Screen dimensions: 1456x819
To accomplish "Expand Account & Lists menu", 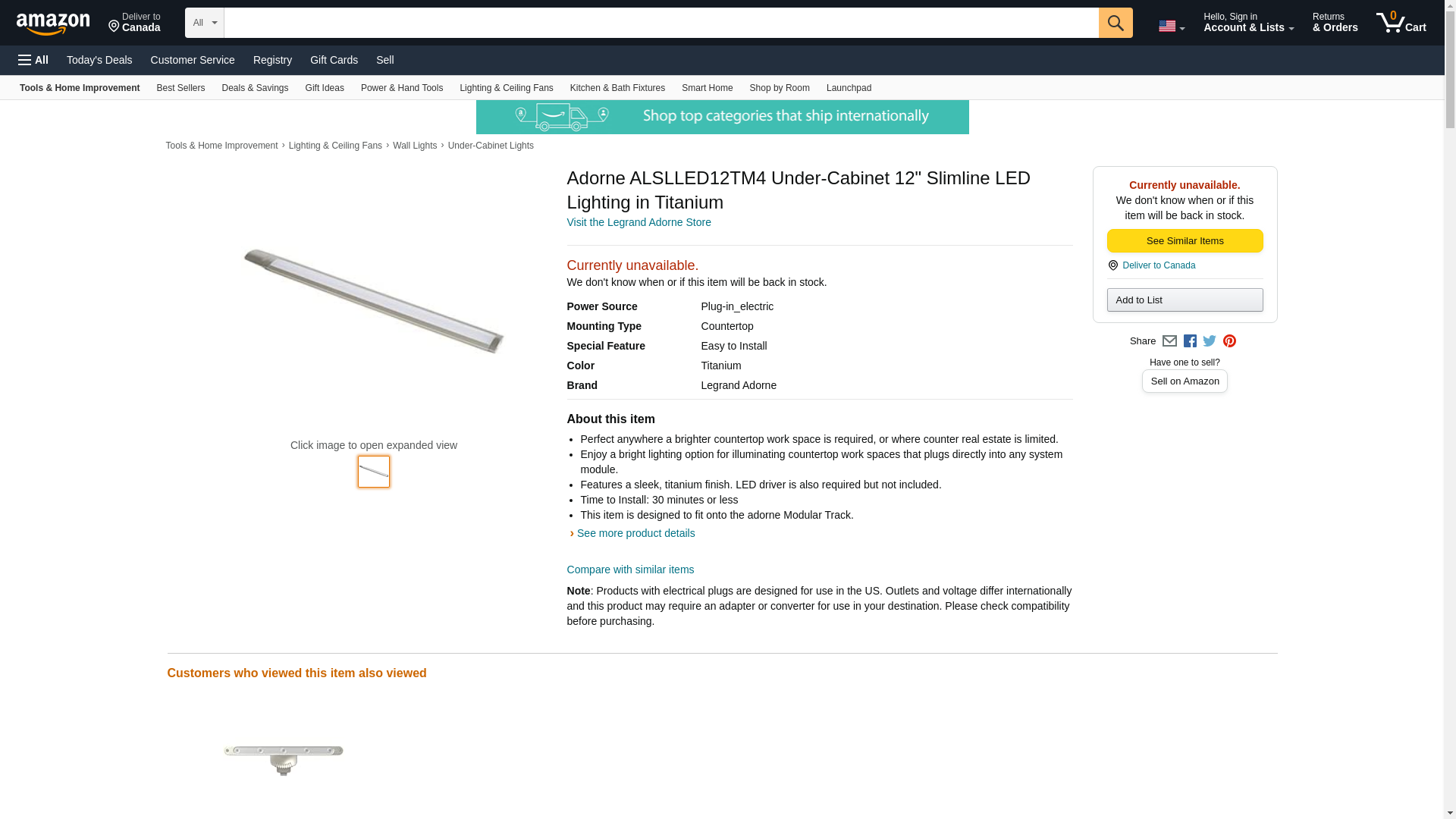I will click(1248, 23).
